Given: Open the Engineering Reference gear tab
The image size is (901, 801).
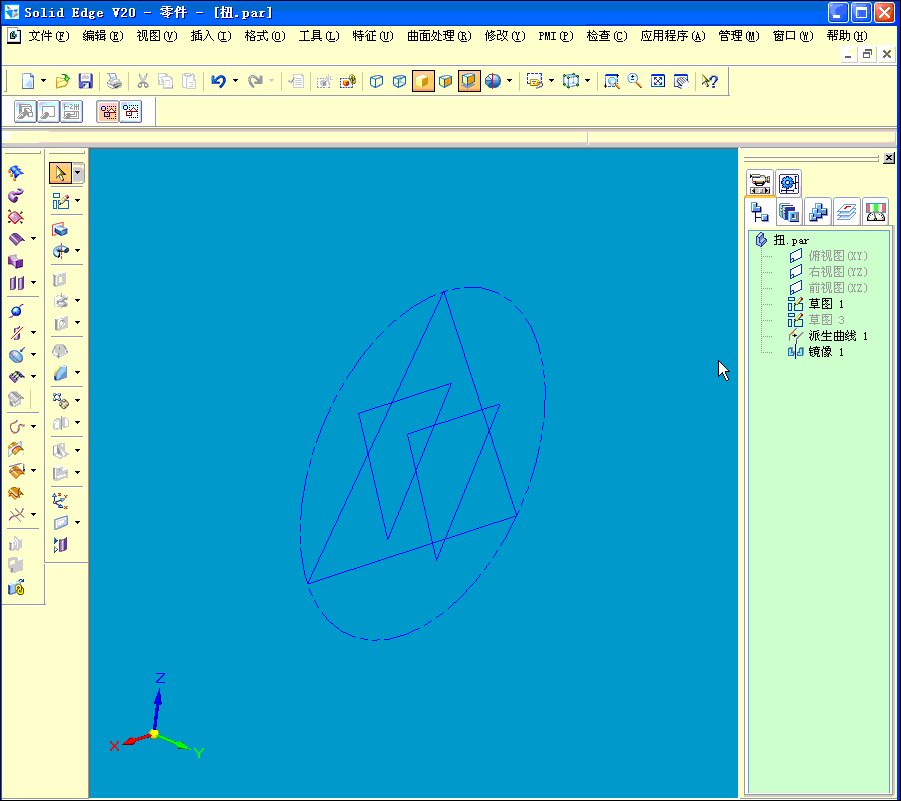Looking at the screenshot, I should (x=788, y=183).
